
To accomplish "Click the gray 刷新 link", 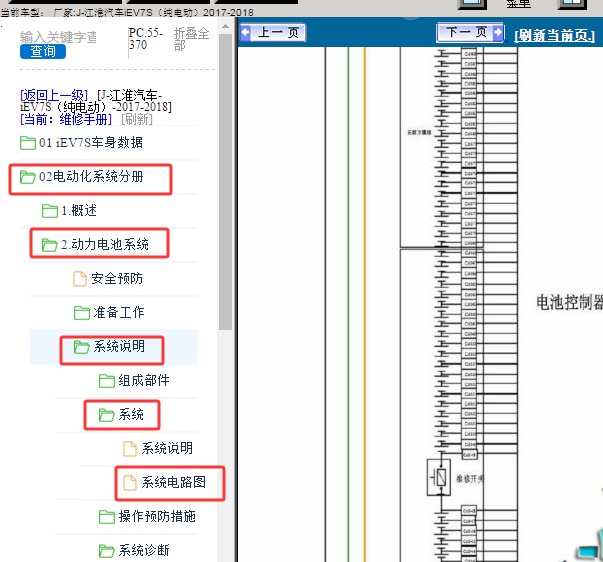I will (137, 119).
